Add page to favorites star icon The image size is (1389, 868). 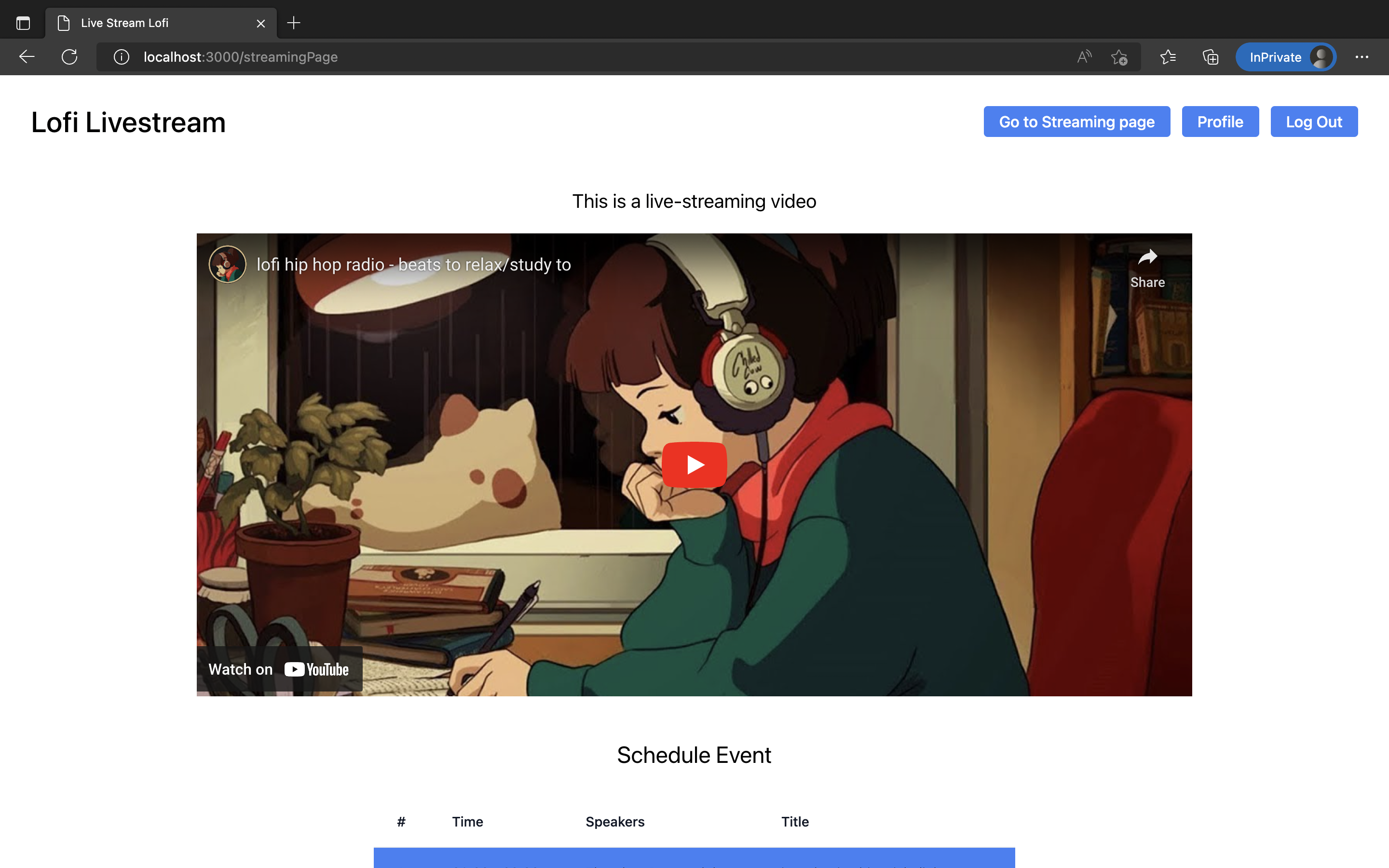(1119, 57)
